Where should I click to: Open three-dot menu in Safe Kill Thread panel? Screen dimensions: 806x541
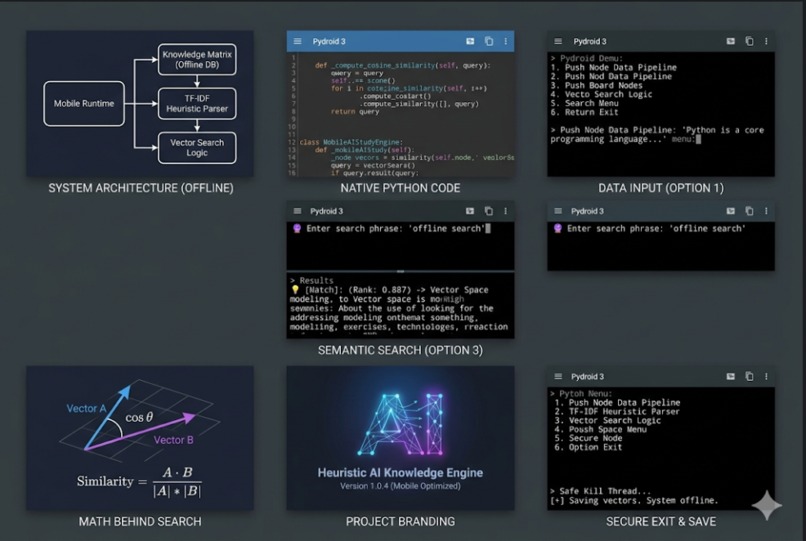coord(766,376)
